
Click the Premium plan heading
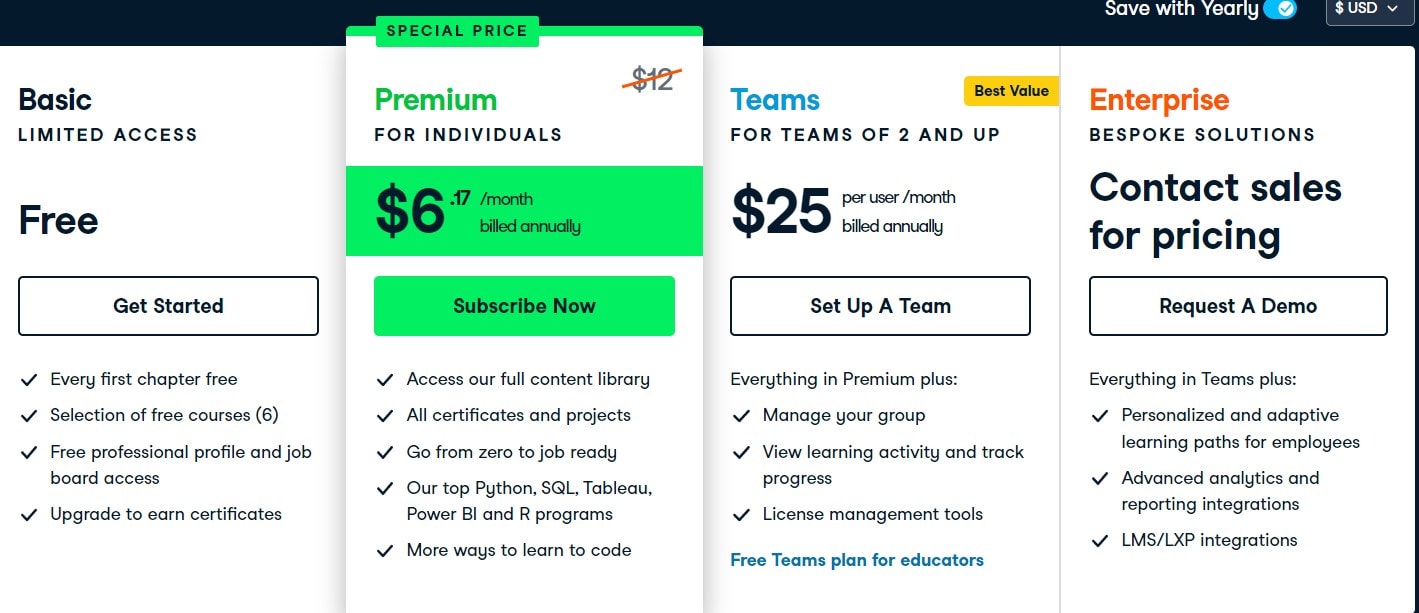[435, 100]
